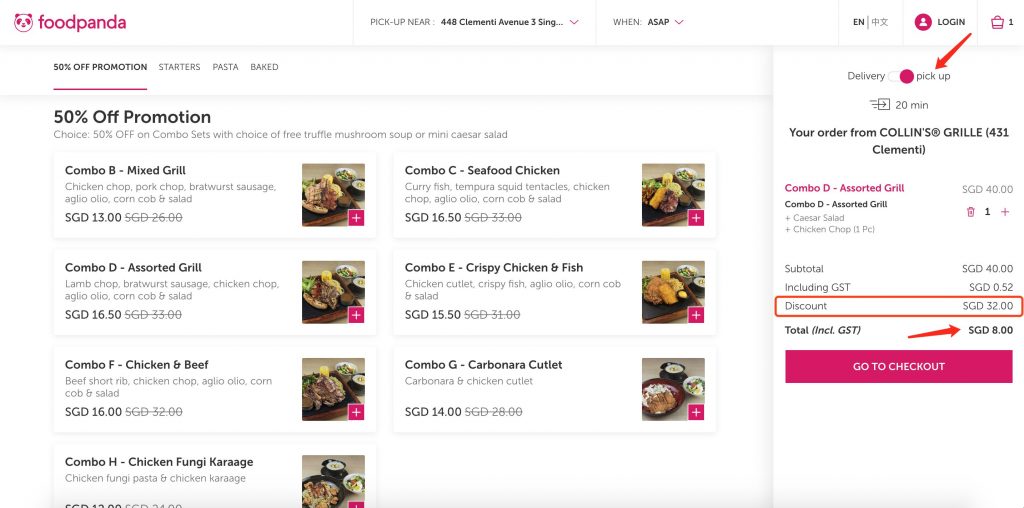Open the WHEN: ASAP time dropdown
This screenshot has height=508, width=1024.
(x=679, y=22)
